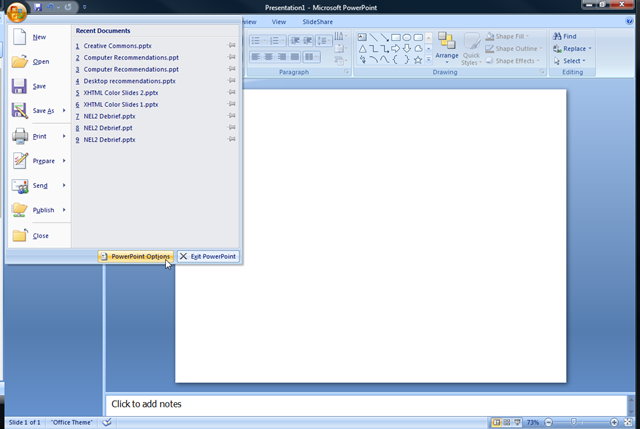Image resolution: width=640 pixels, height=429 pixels.
Task: Pin XHTML Color Slides 1.pptx
Action: (232, 104)
